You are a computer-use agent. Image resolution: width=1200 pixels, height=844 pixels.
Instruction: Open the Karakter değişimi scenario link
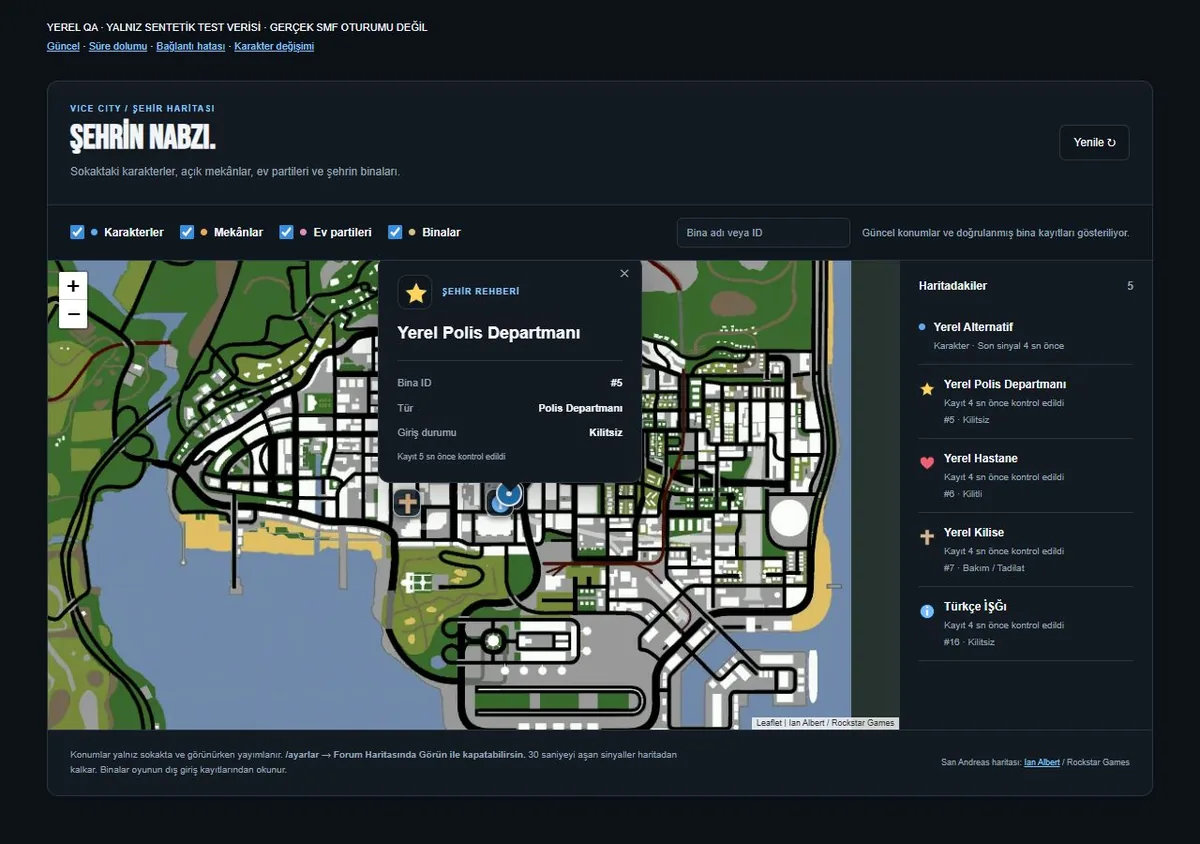point(274,46)
